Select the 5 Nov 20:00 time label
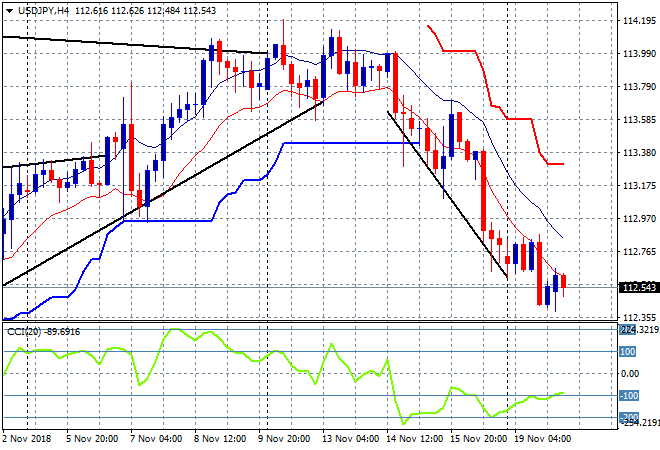 tap(92, 439)
